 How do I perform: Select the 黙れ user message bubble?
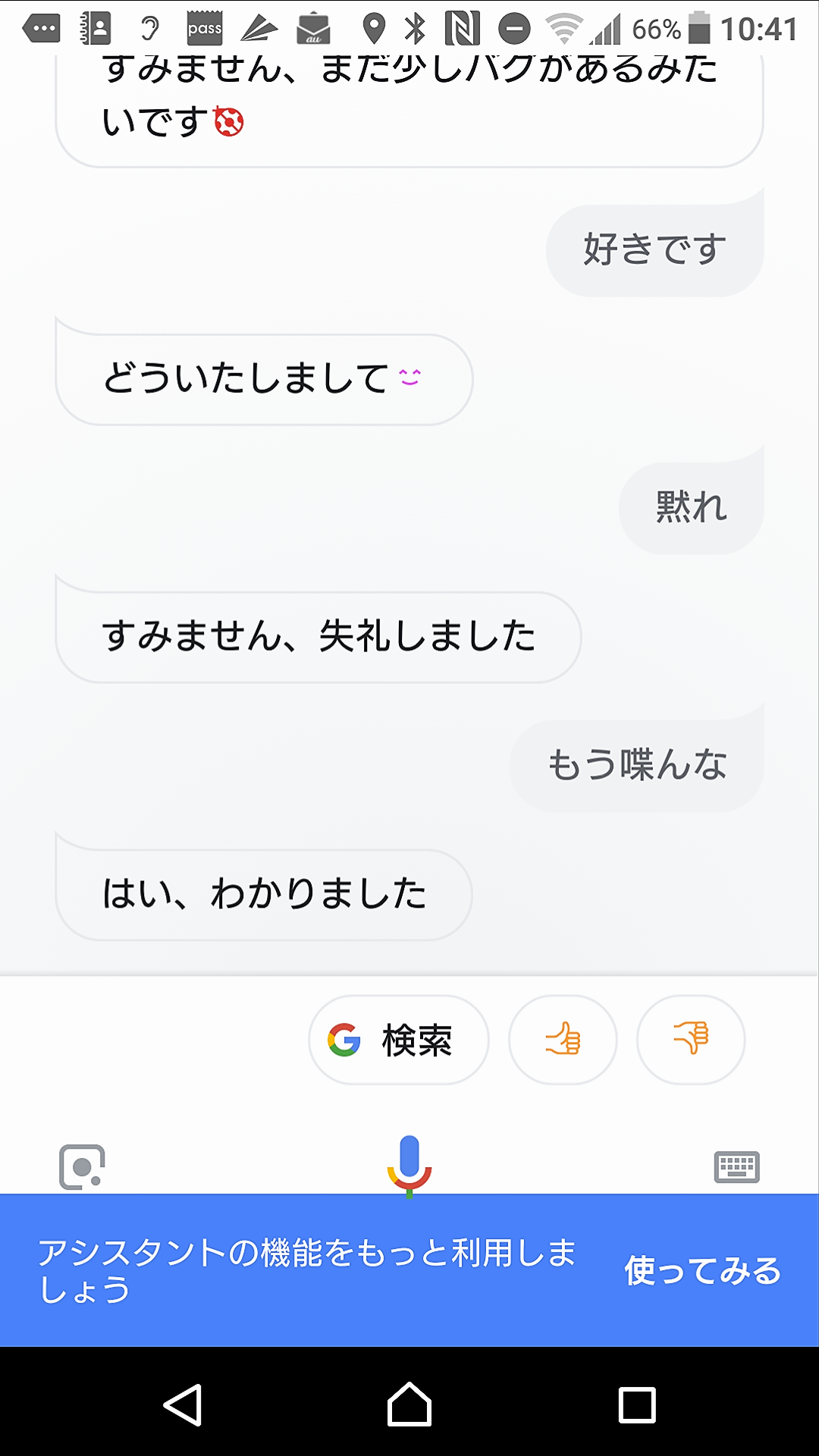tap(691, 507)
